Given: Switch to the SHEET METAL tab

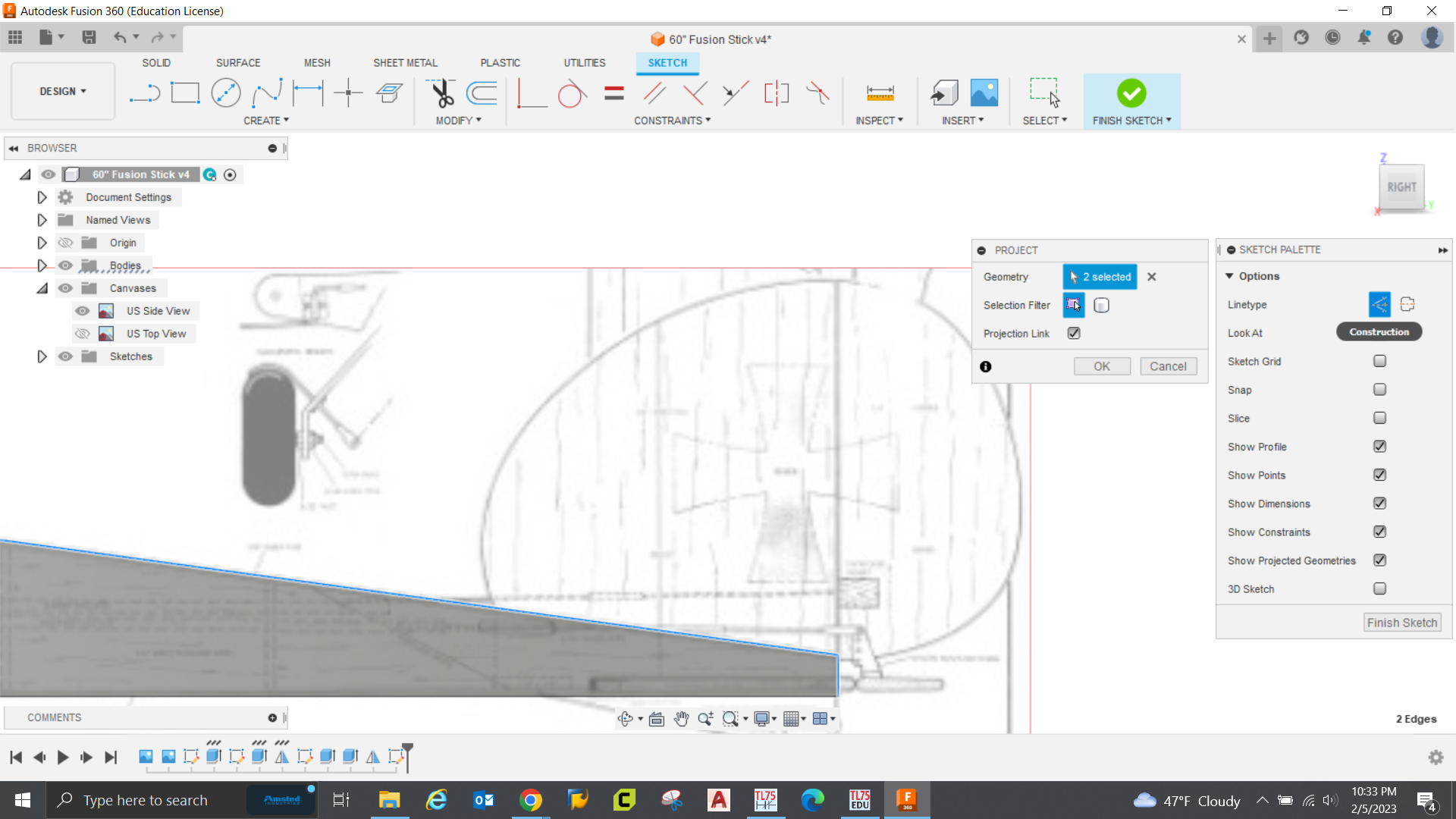Looking at the screenshot, I should [x=405, y=63].
